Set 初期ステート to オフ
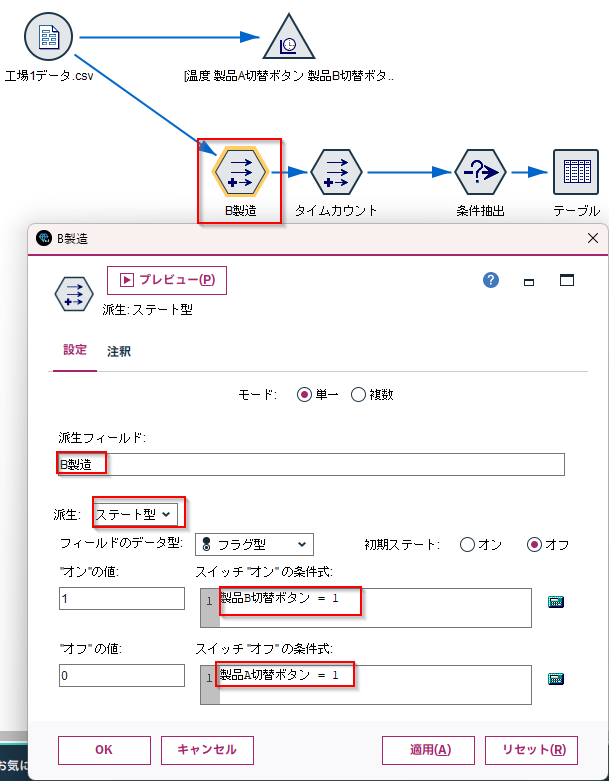 [x=534, y=544]
